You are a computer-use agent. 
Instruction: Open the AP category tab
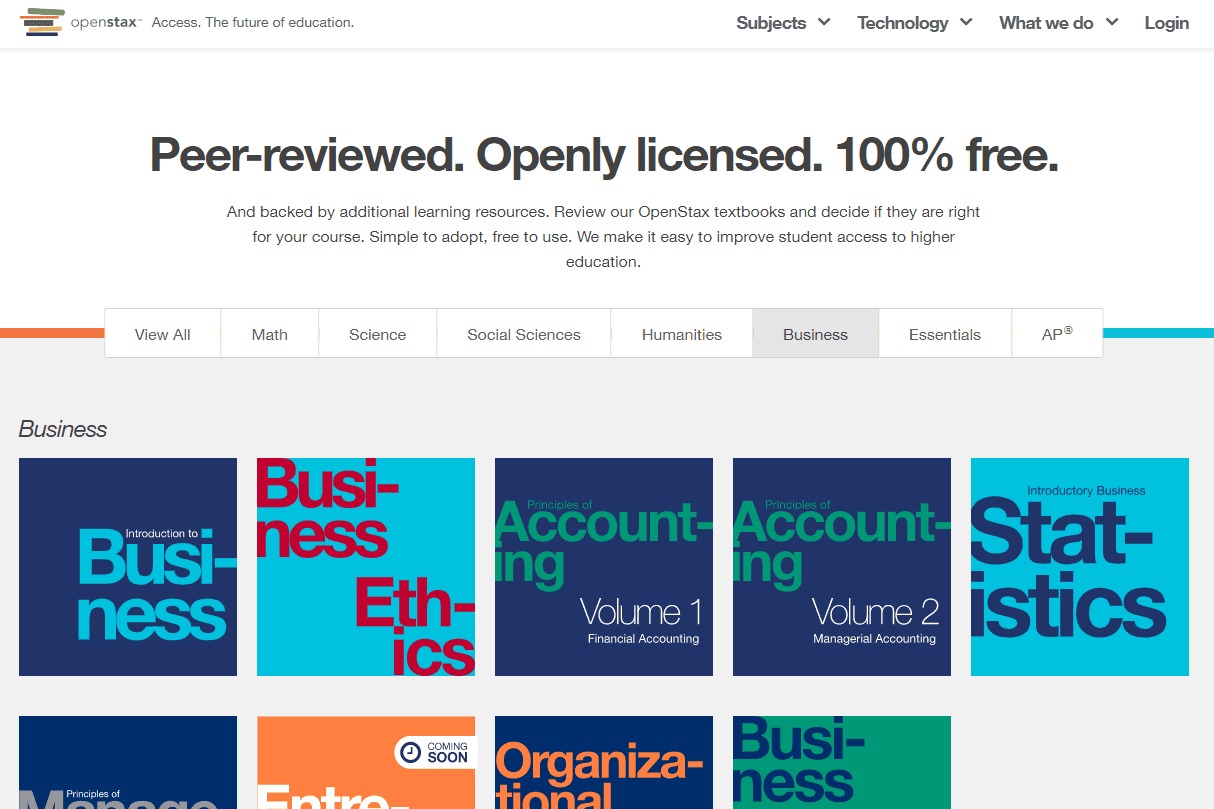(1057, 333)
